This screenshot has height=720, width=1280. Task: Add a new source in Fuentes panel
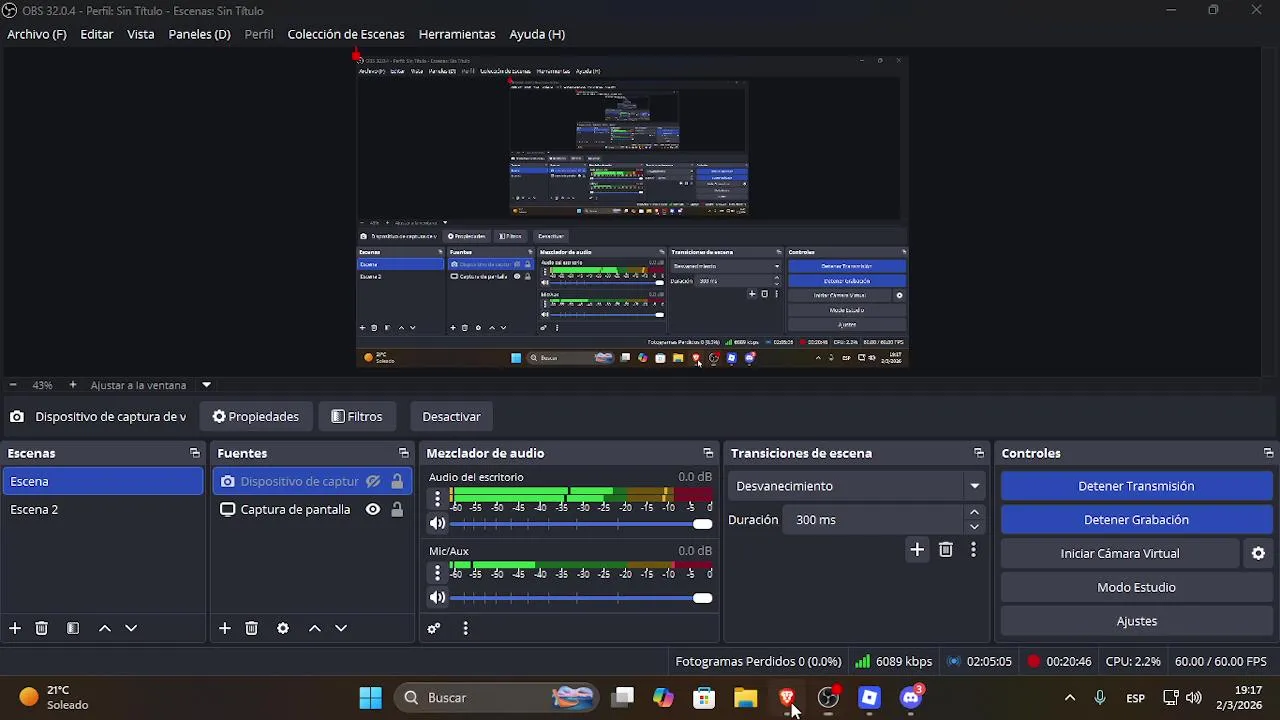[x=225, y=628]
